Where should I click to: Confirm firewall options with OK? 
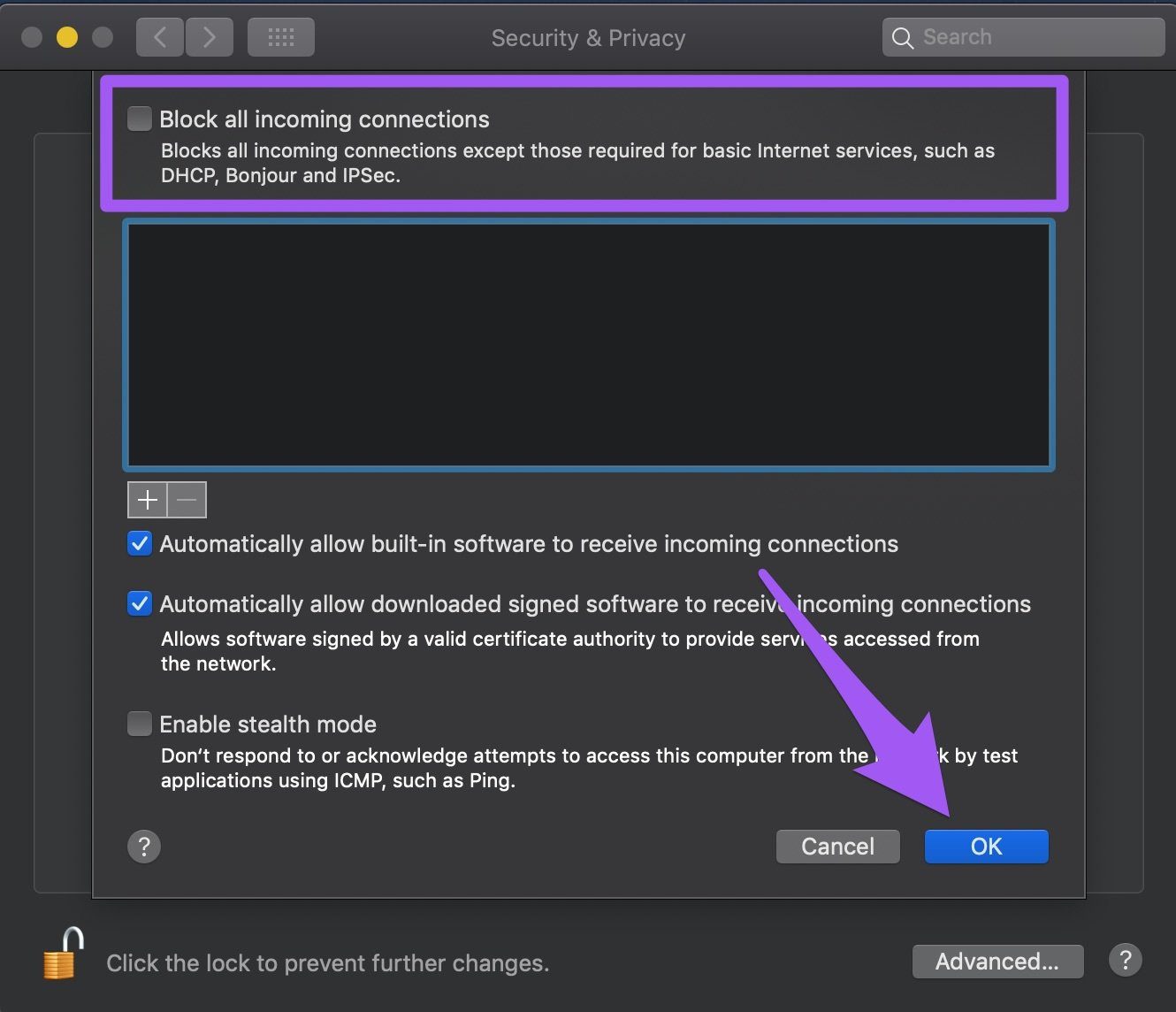(987, 847)
